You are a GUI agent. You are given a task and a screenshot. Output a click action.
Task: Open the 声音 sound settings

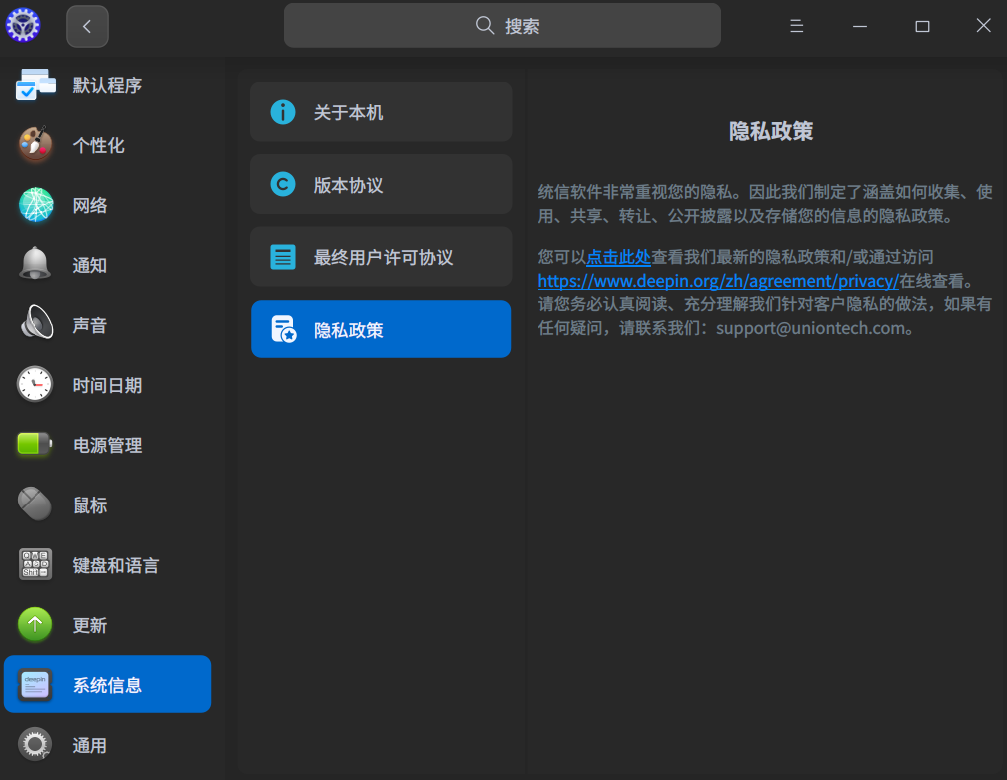(107, 324)
